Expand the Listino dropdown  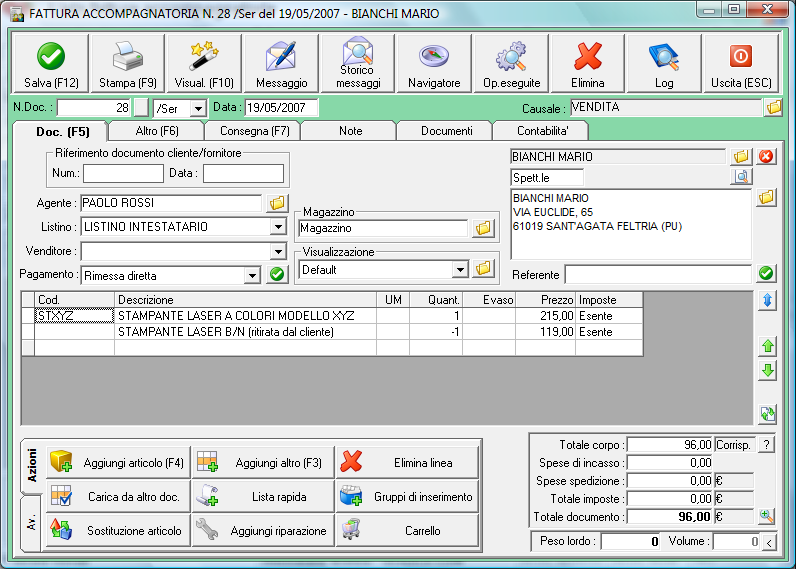tap(277, 227)
